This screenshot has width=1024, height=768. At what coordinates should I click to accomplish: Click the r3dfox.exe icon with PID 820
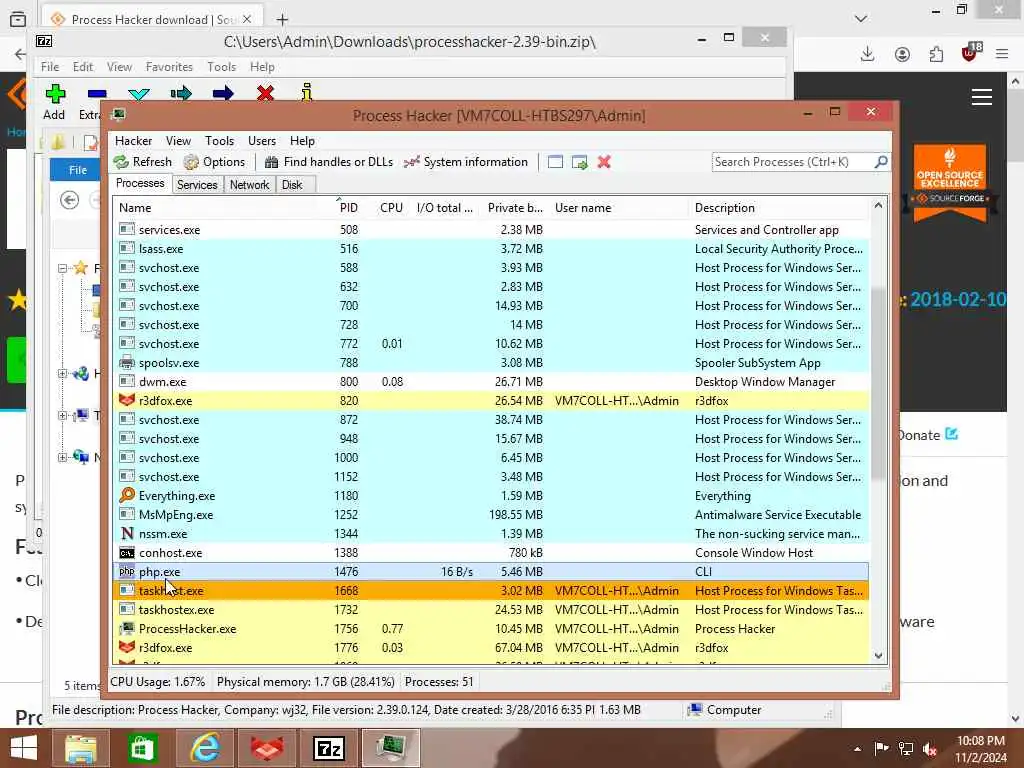127,400
